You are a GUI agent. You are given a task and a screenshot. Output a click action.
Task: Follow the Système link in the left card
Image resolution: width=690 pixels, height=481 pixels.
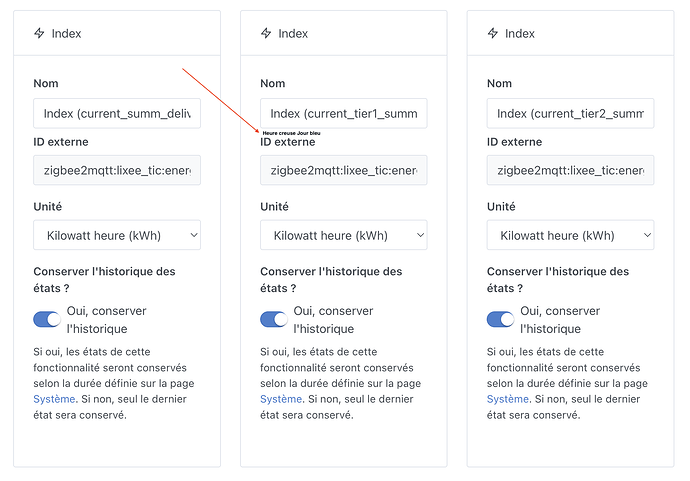(x=53, y=399)
